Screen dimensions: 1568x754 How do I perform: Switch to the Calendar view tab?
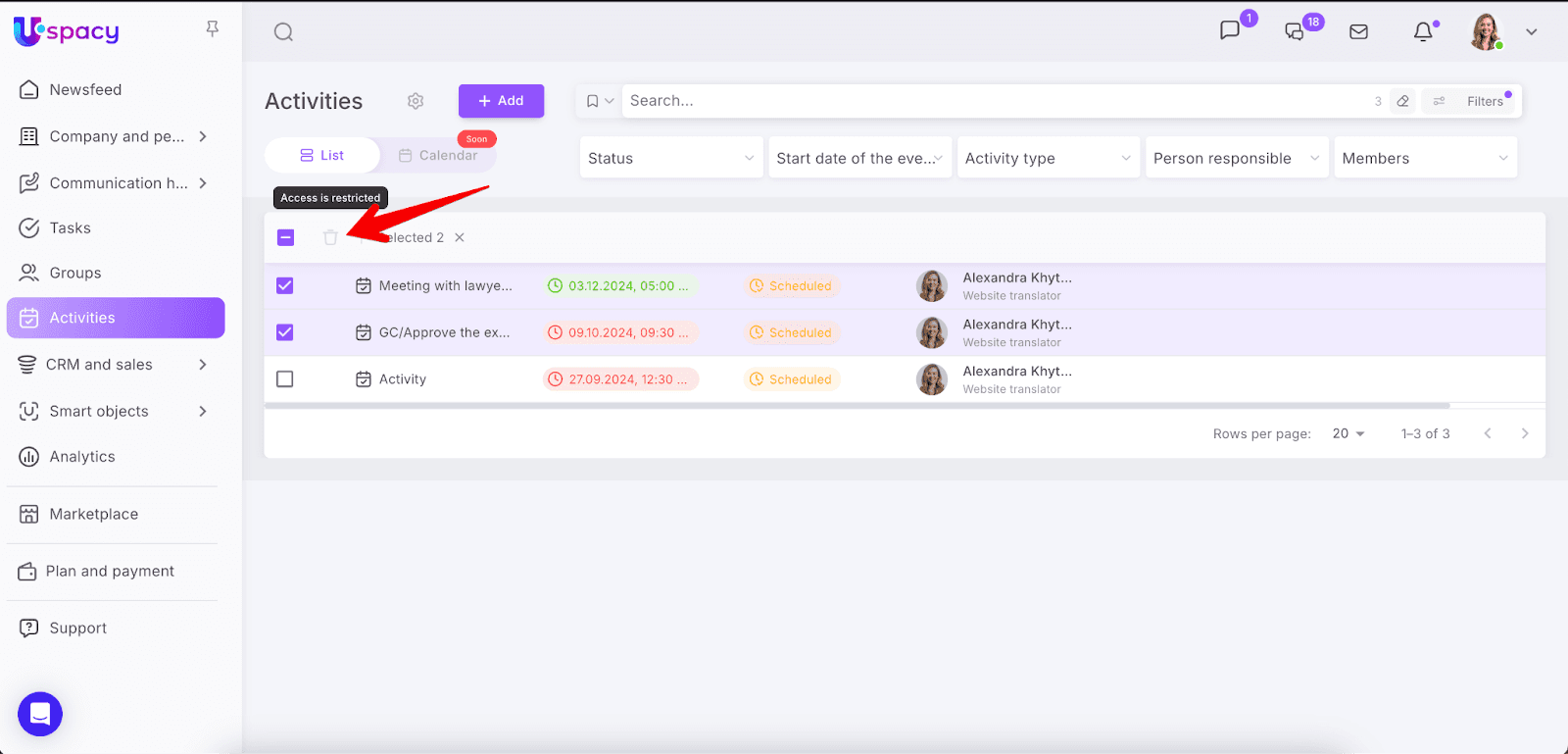[438, 155]
